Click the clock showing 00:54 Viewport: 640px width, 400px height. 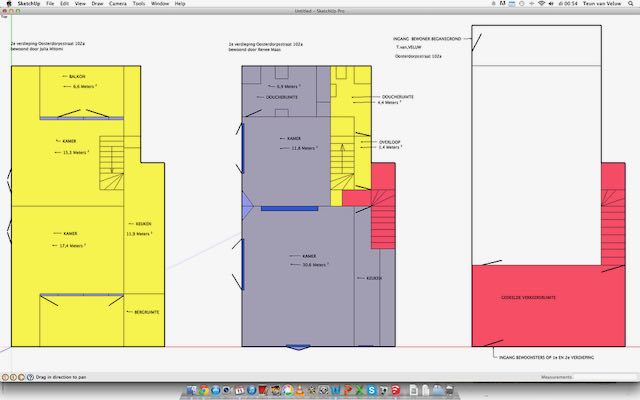click(x=568, y=4)
